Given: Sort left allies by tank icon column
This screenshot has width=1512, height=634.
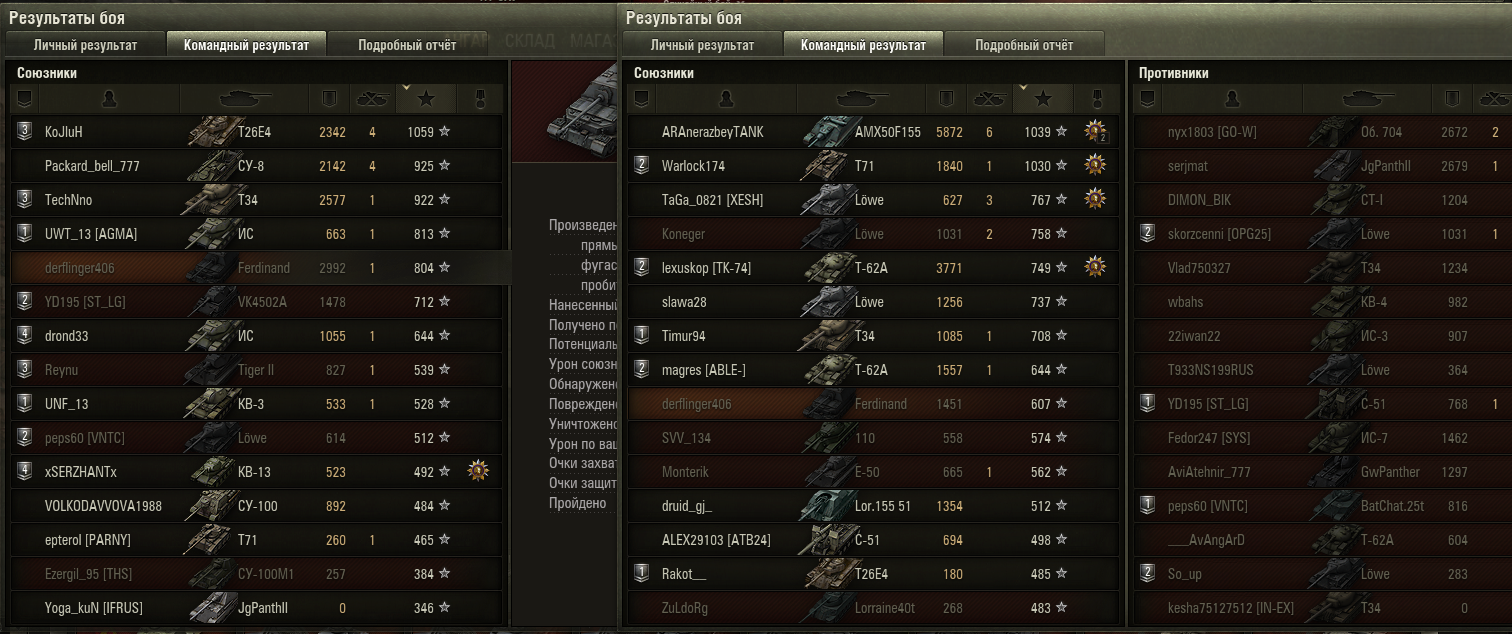Looking at the screenshot, I should pyautogui.click(x=244, y=99).
